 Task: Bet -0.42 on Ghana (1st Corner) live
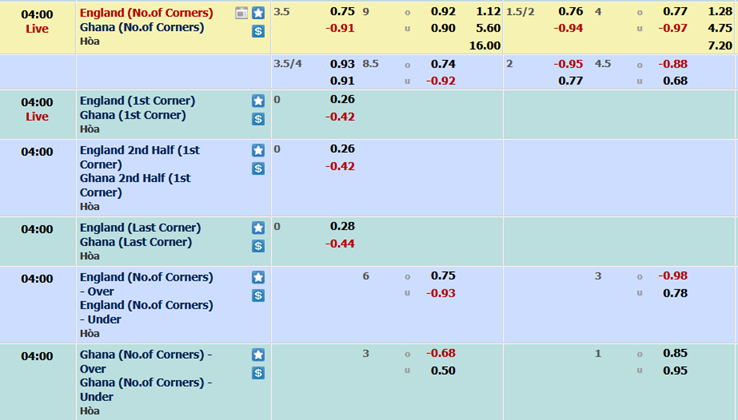[x=340, y=117]
